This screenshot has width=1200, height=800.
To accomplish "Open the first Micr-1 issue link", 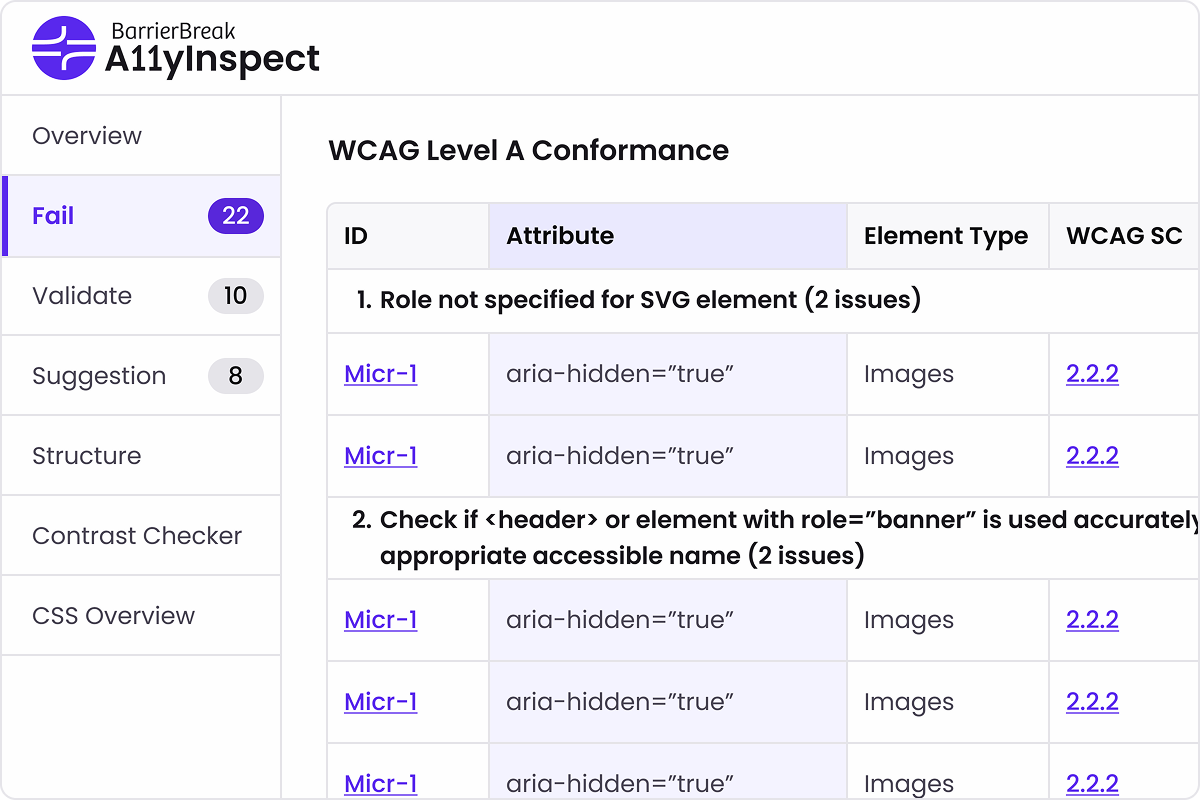I will [x=380, y=374].
